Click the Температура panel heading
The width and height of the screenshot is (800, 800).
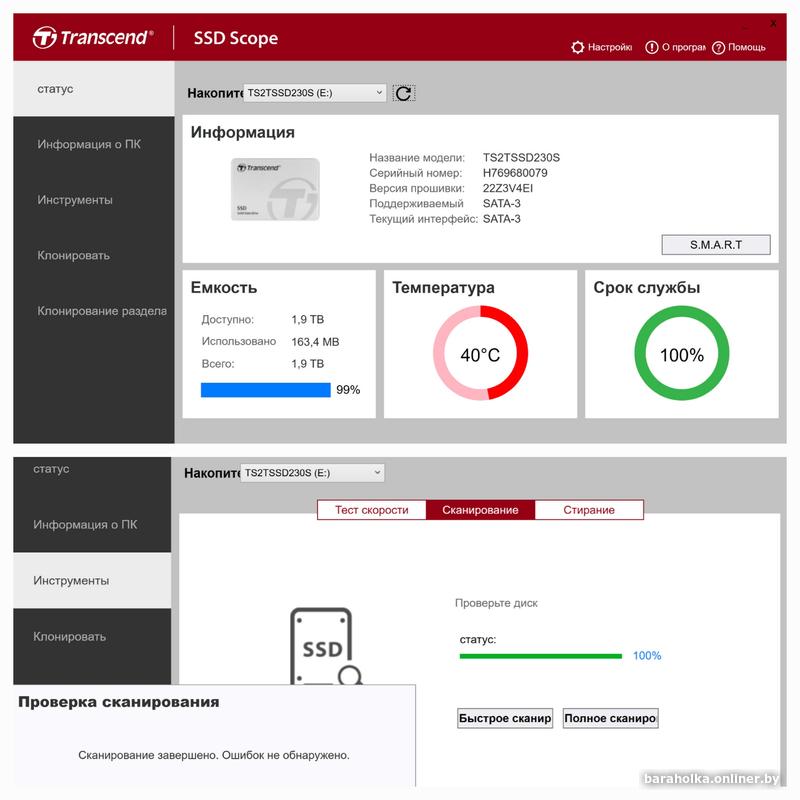click(443, 288)
